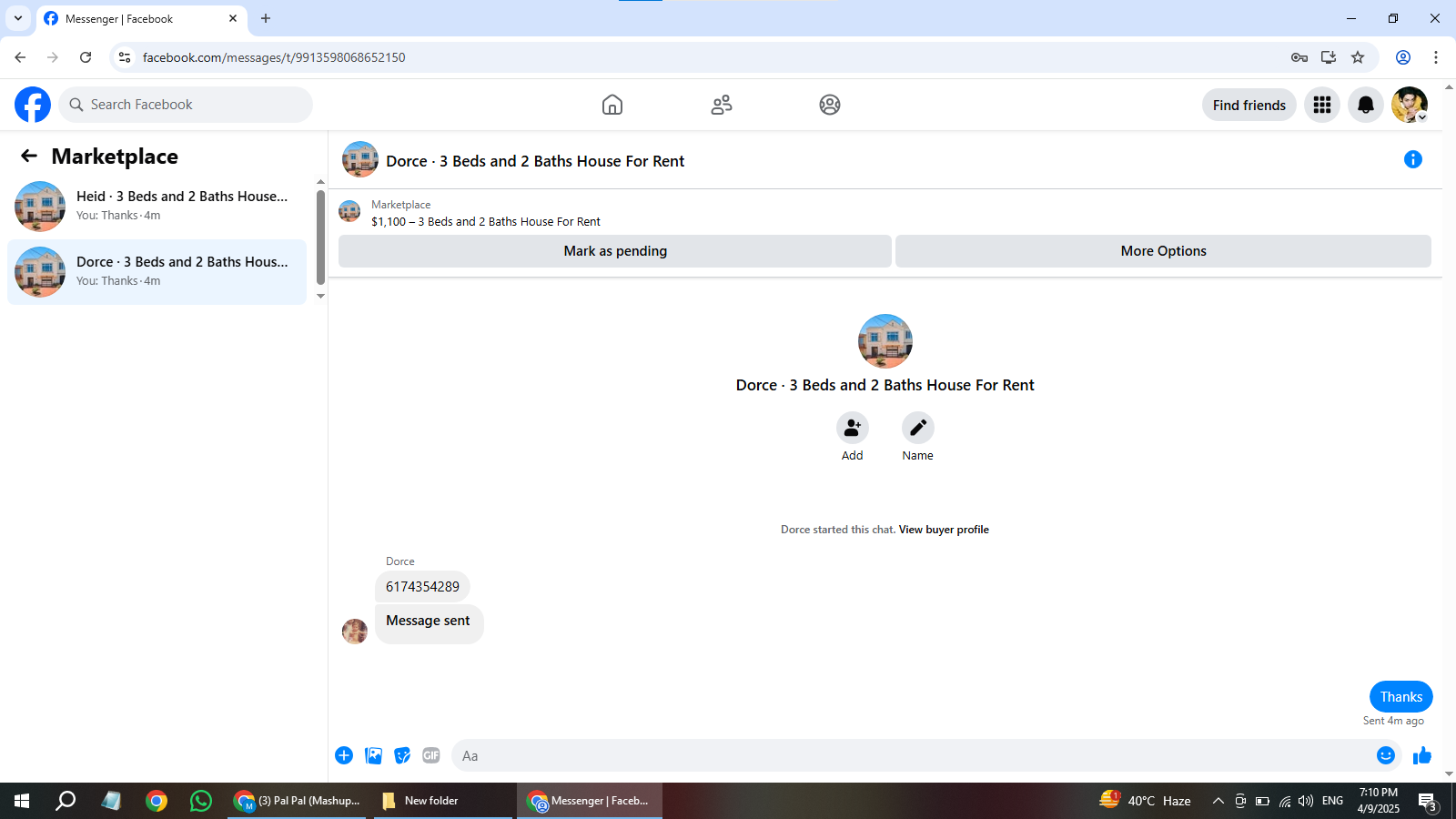This screenshot has width=1456, height=819.
Task: Open weather widget showing 40°C Haze
Action: [1145, 801]
